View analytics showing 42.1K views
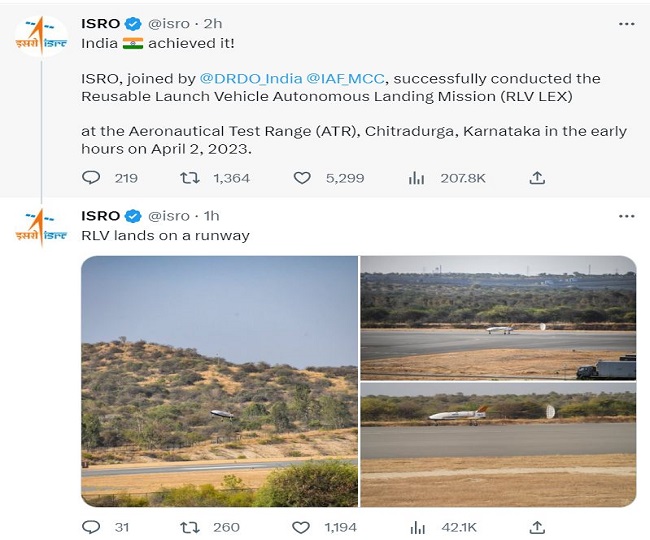The image size is (650, 540). [417, 526]
